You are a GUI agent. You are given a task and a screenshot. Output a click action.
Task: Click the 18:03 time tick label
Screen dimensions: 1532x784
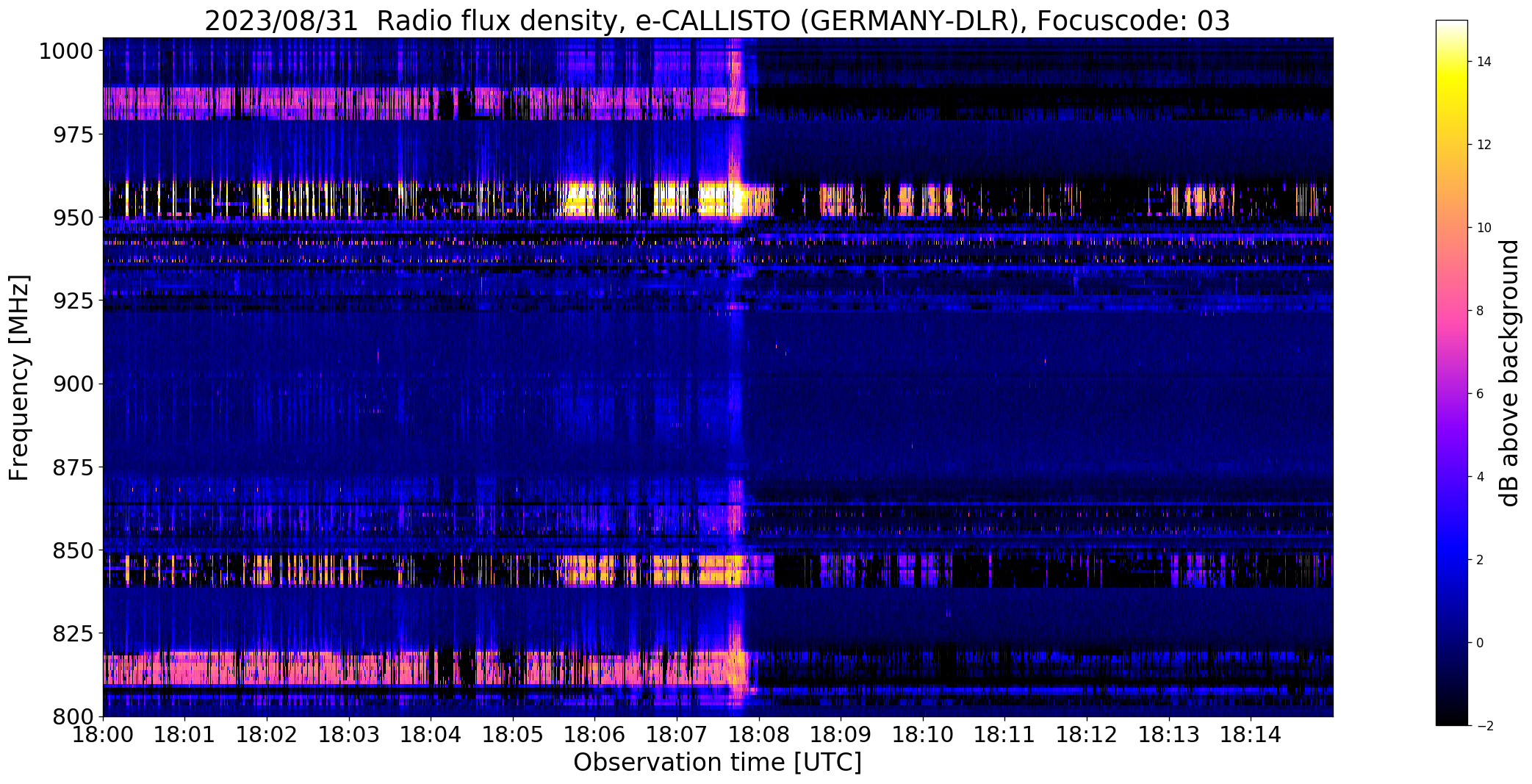[x=349, y=735]
